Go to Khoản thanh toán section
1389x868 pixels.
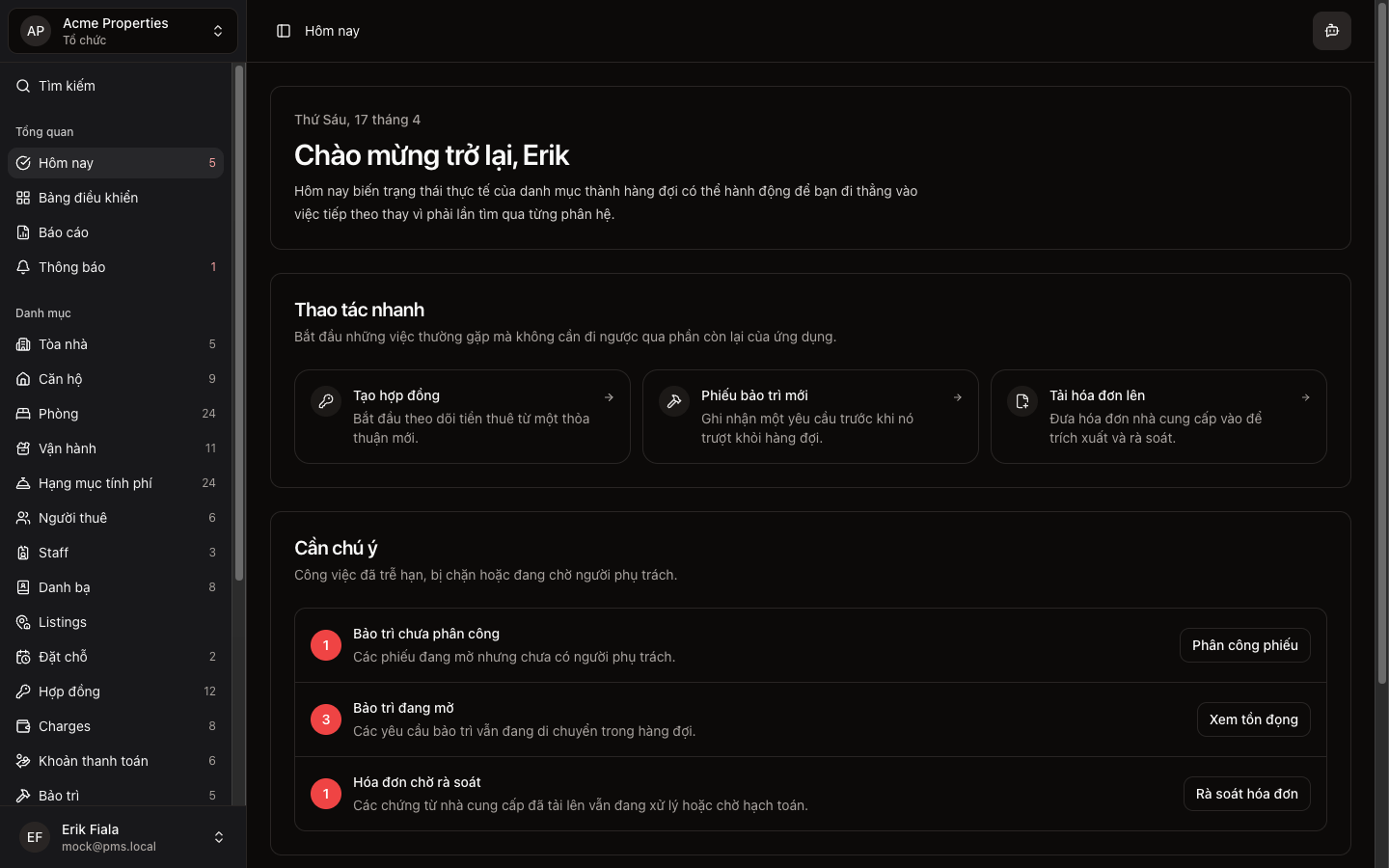click(x=93, y=761)
